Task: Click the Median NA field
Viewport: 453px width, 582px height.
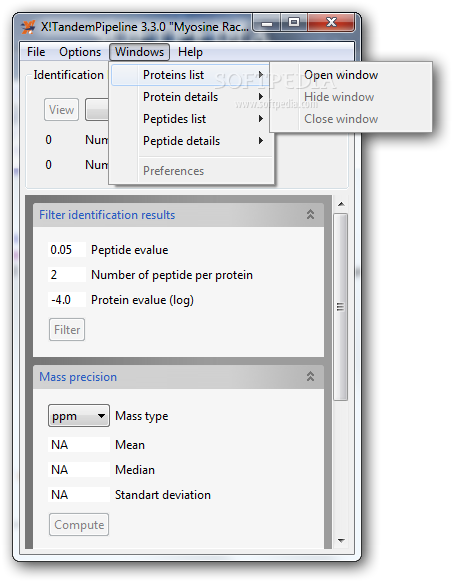Action: click(x=79, y=470)
